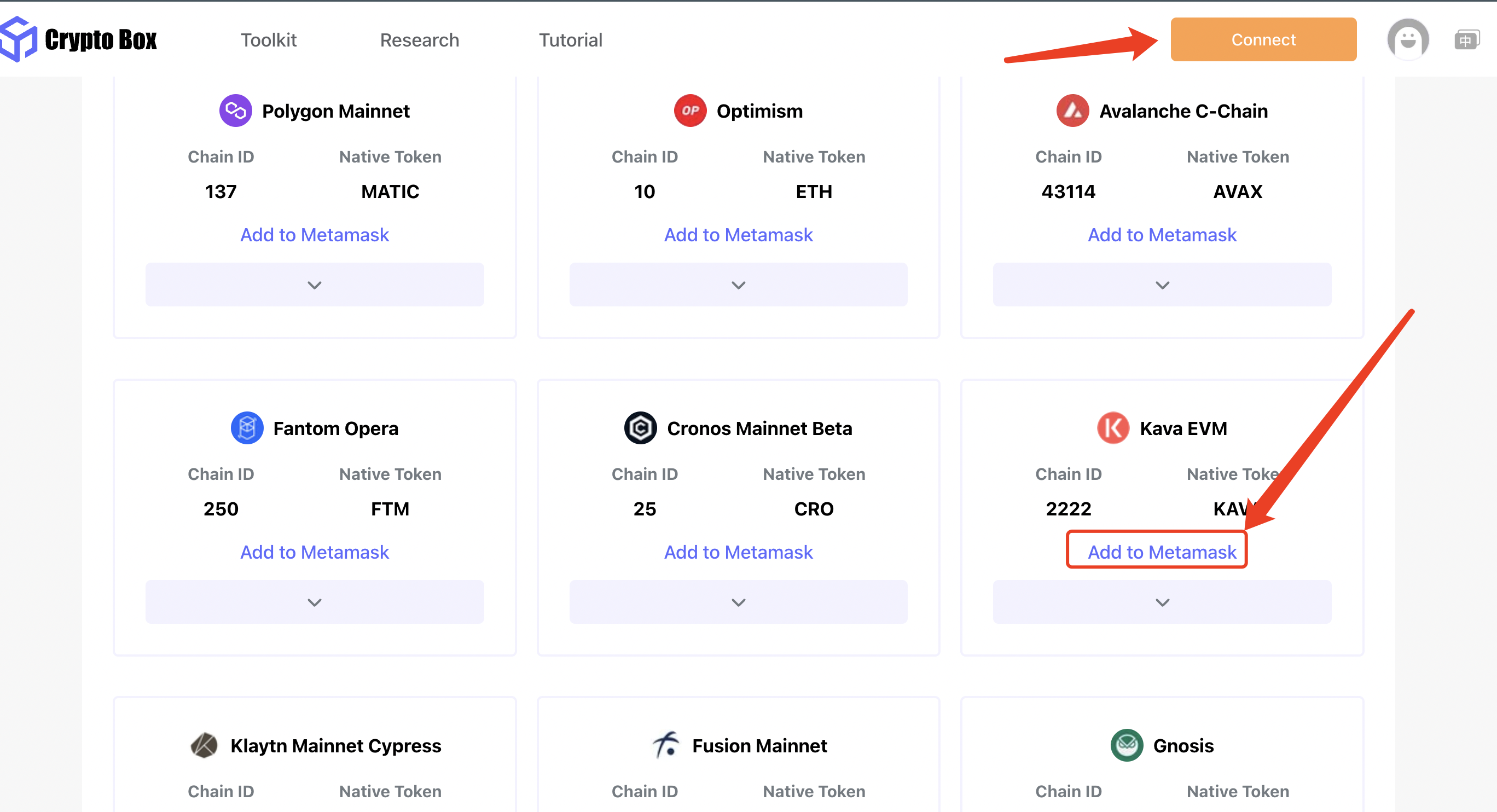Select the Fantom Opera title
This screenshot has height=812, width=1497.
tap(336, 428)
